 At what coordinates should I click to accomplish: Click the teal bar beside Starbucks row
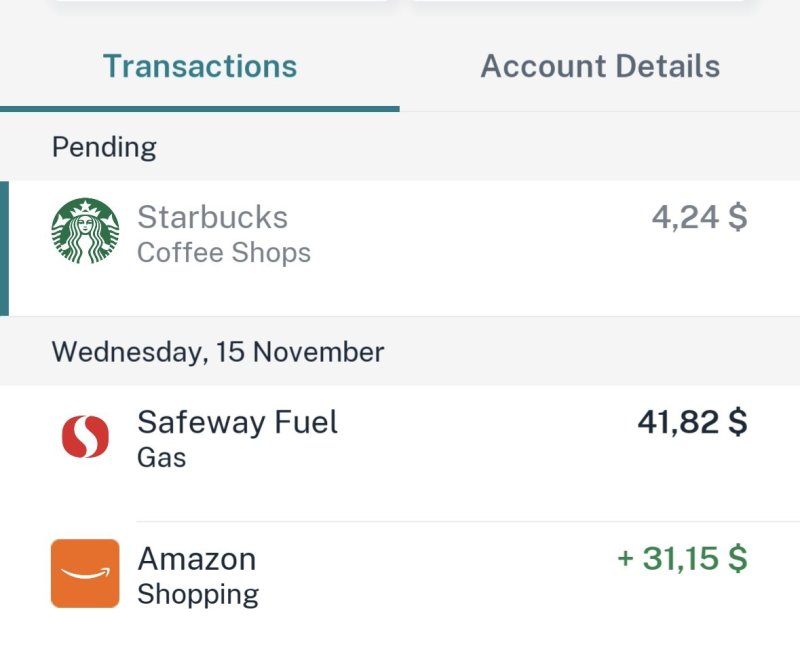coord(4,248)
